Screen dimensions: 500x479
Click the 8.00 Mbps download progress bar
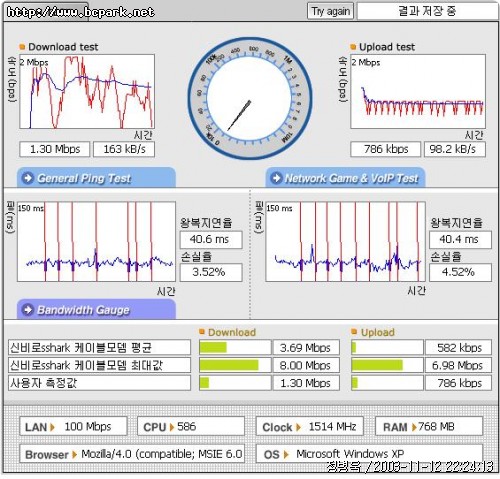(x=235, y=365)
